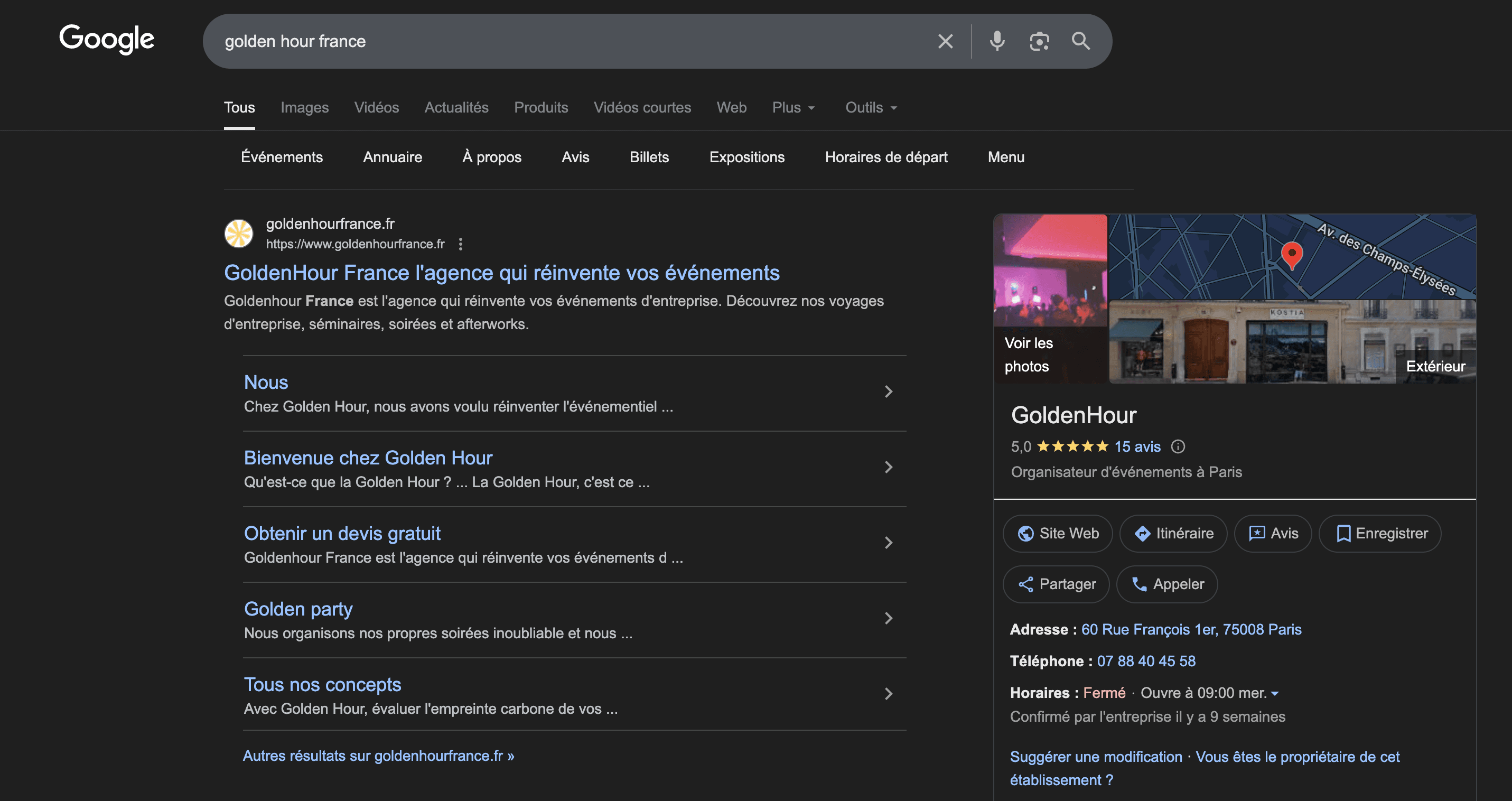Switch to the Actualités tab

point(456,107)
